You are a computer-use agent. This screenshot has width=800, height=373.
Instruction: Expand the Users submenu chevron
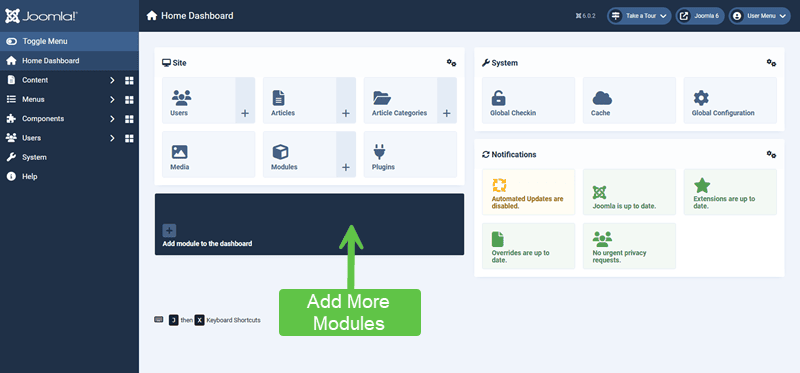pos(112,138)
